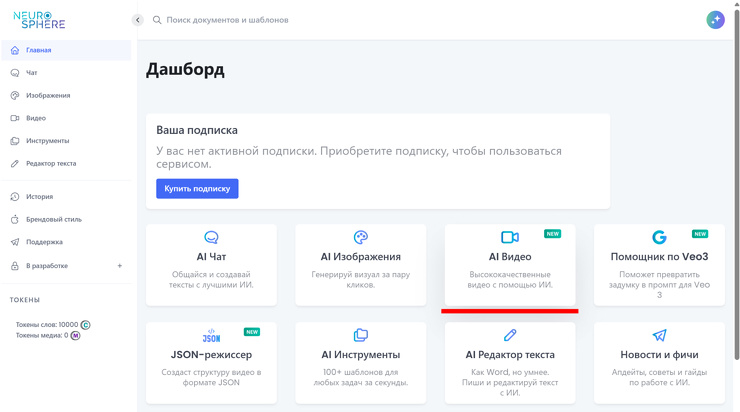Select Видео in the sidebar
This screenshot has height=412, width=740.
[36, 118]
